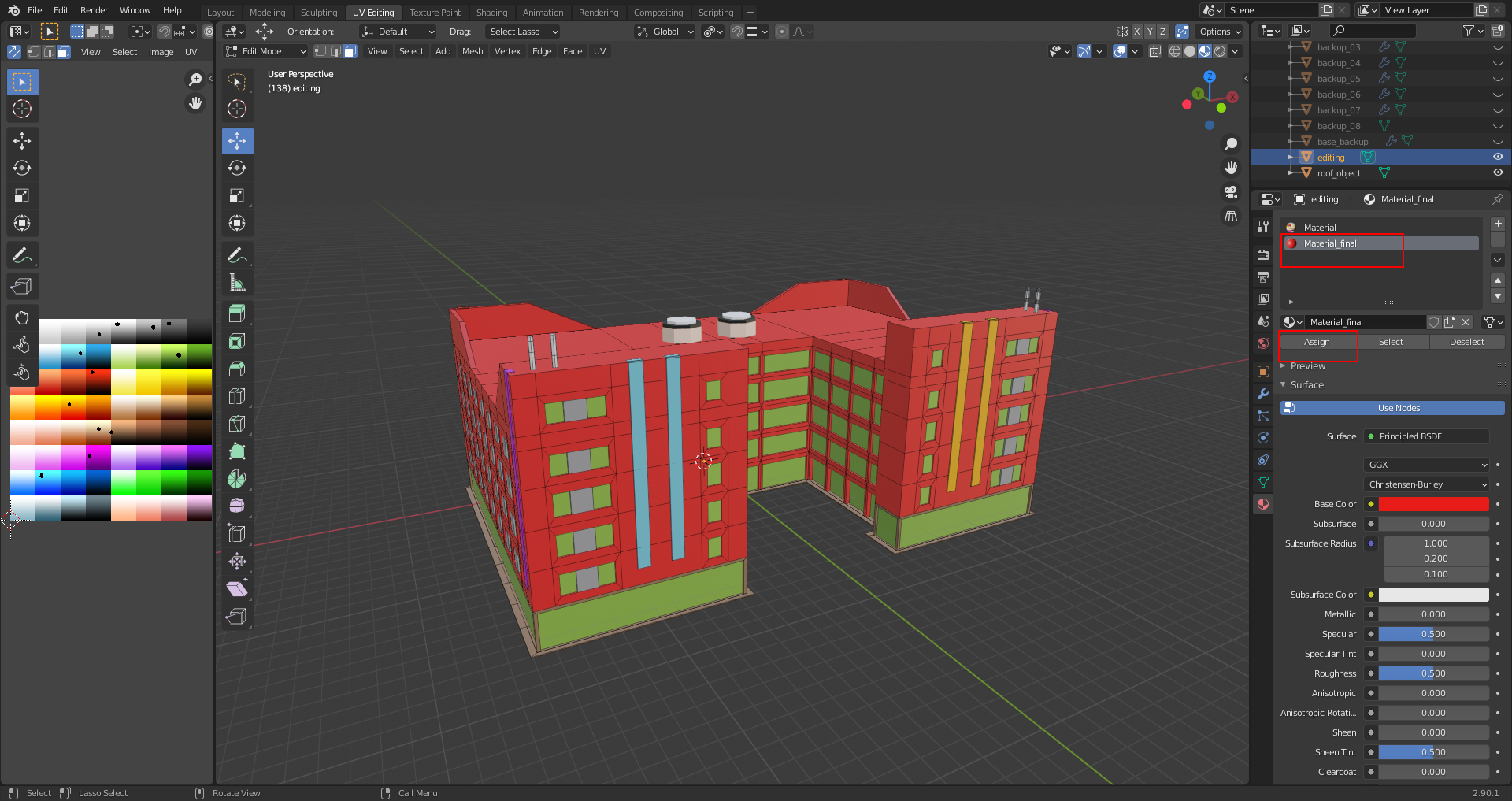Click the red Base Color swatch
Viewport: 1512px width, 801px height.
click(1433, 504)
